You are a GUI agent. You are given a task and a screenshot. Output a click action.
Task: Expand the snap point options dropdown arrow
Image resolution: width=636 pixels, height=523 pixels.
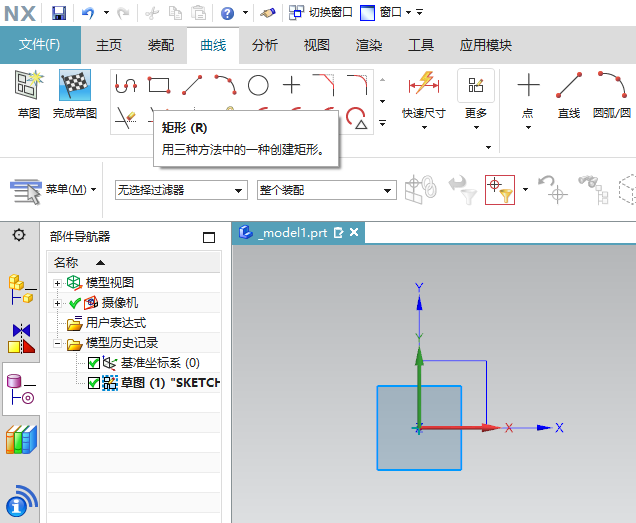coord(525,189)
